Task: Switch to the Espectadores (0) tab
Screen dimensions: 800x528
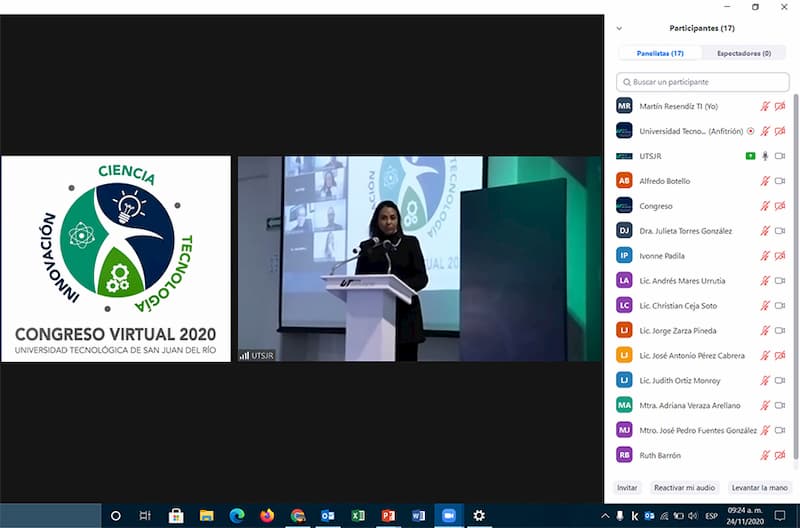Action: click(744, 53)
